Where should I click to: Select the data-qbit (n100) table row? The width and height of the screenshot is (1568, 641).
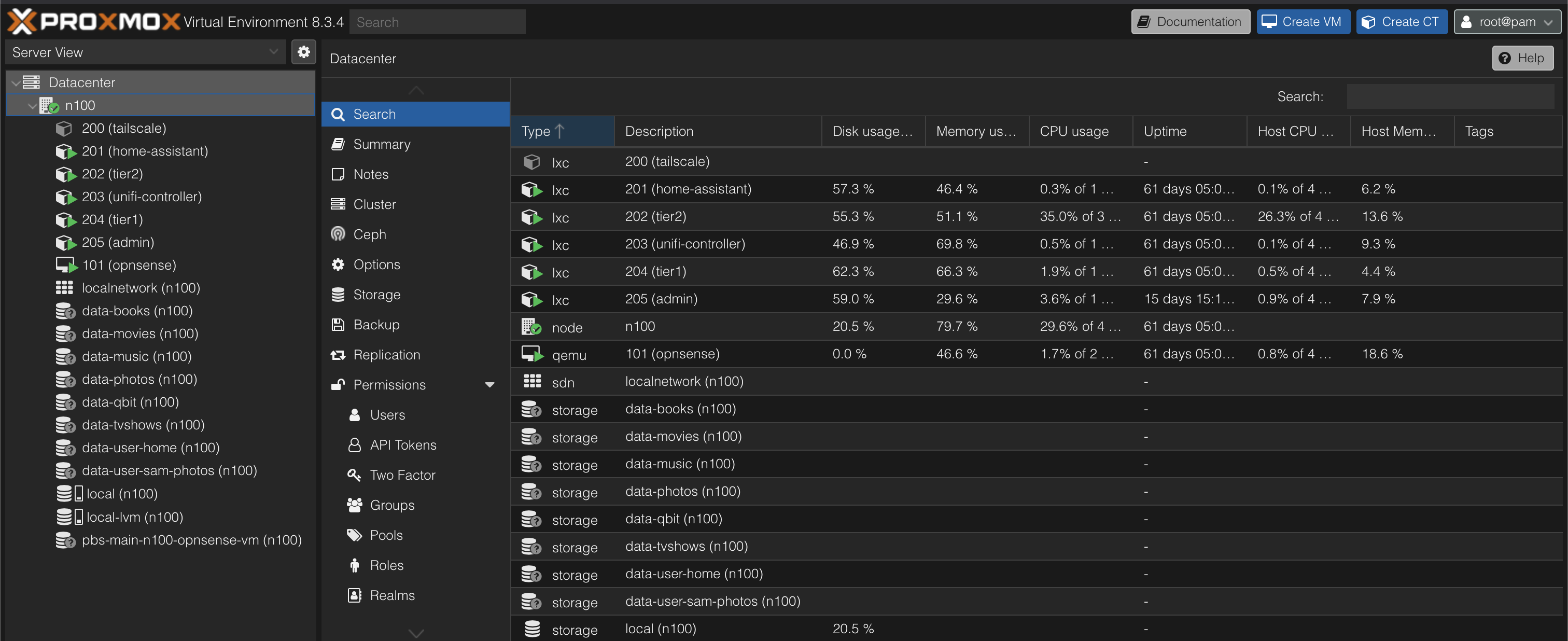tap(1037, 519)
